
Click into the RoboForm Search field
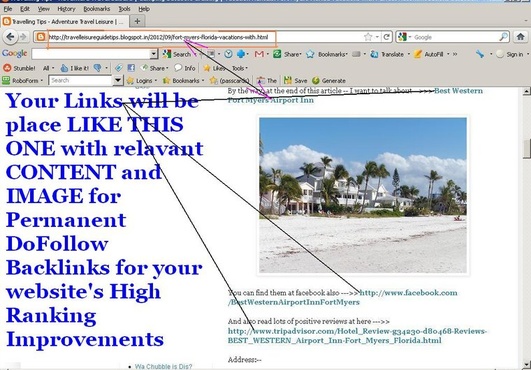click(x=81, y=81)
